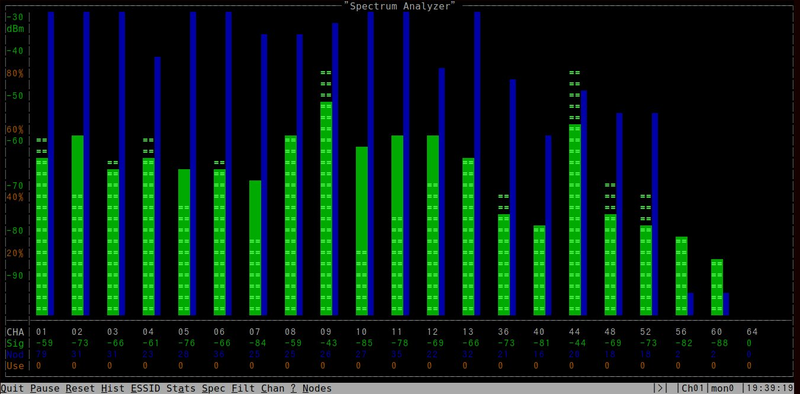
Task: Select the Spec spectrum view item
Action: pyautogui.click(x=213, y=388)
